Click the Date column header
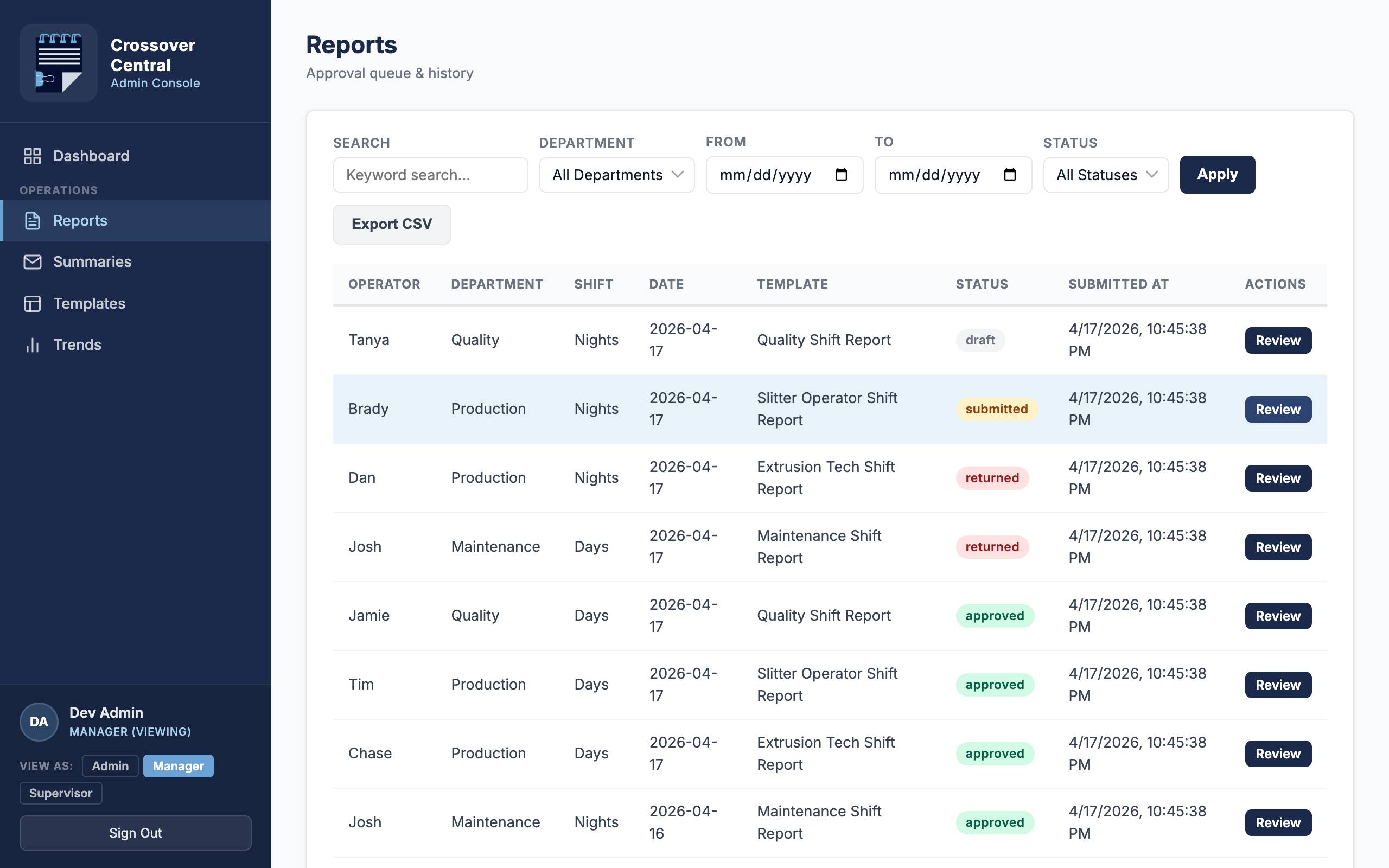Screen dimensions: 1389x868 [666, 284]
